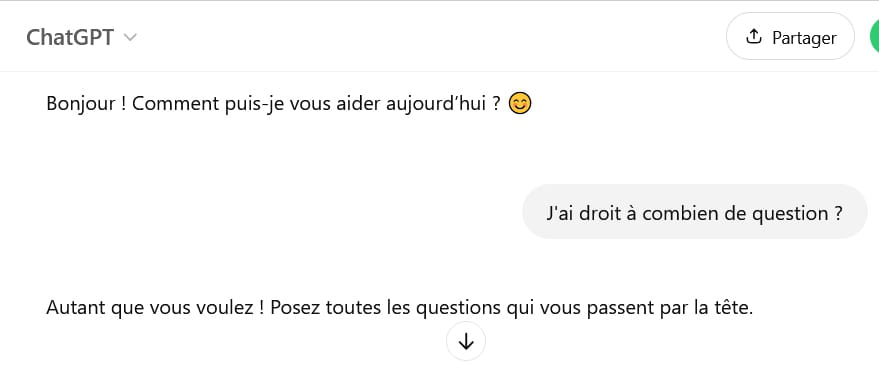Click the share upload arrow icon
Viewport: 879px width, 374px height.
click(x=754, y=36)
